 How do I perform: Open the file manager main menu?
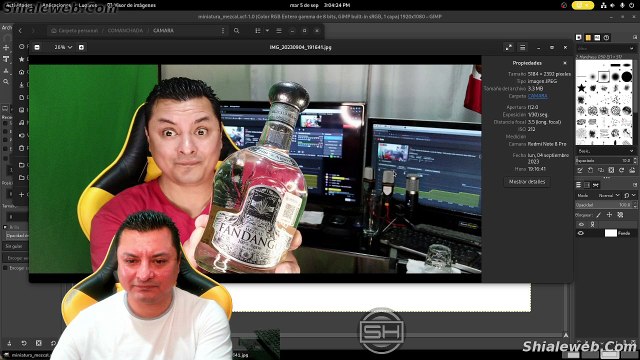pos(279,31)
